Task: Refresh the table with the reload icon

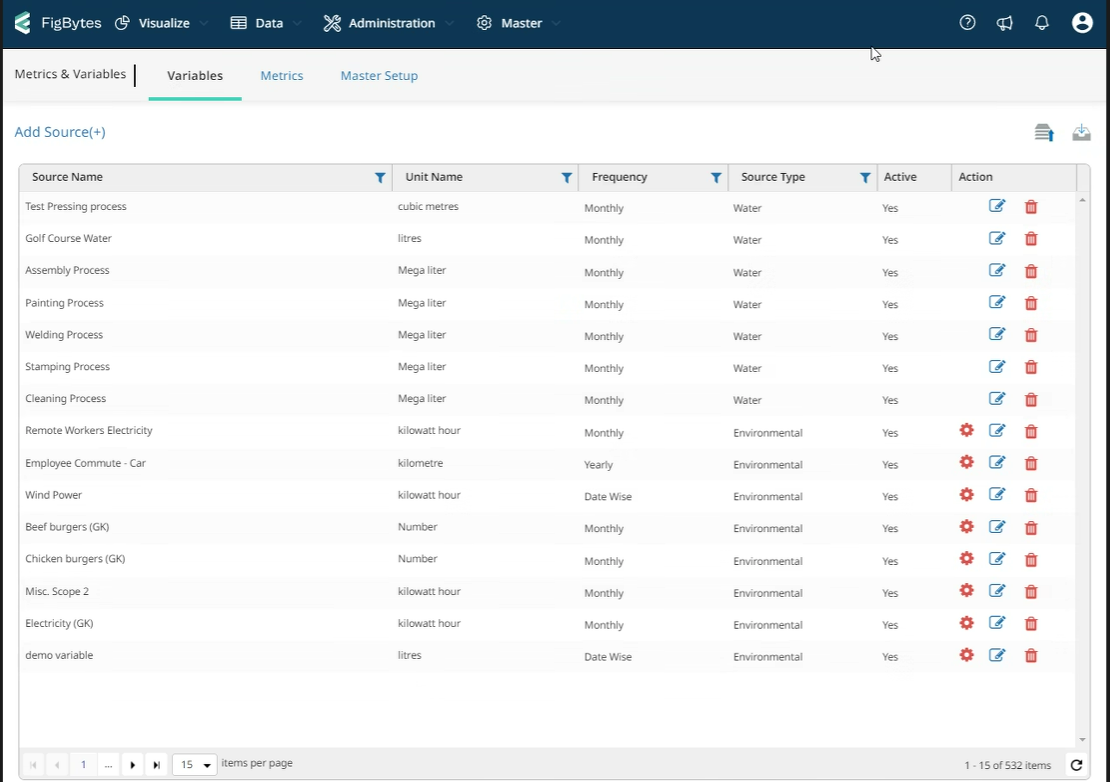Action: (1077, 763)
